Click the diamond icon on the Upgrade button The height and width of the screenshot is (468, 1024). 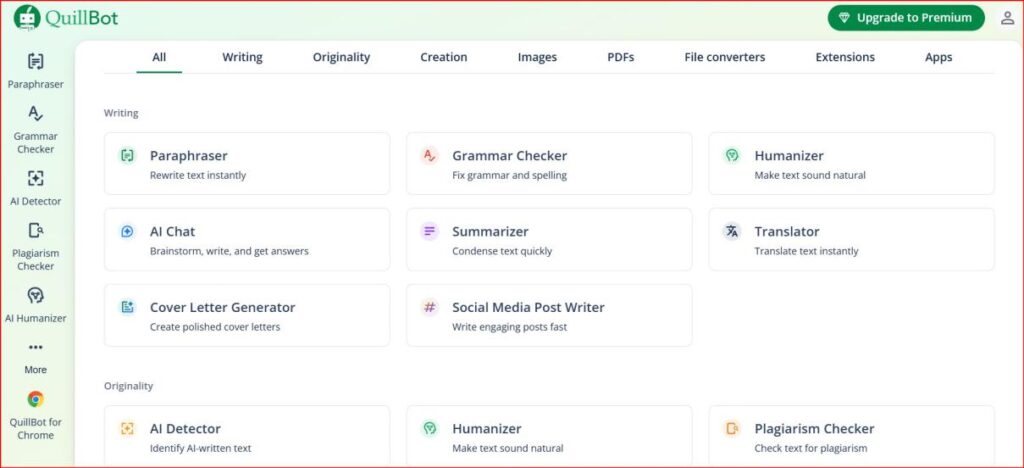(844, 18)
